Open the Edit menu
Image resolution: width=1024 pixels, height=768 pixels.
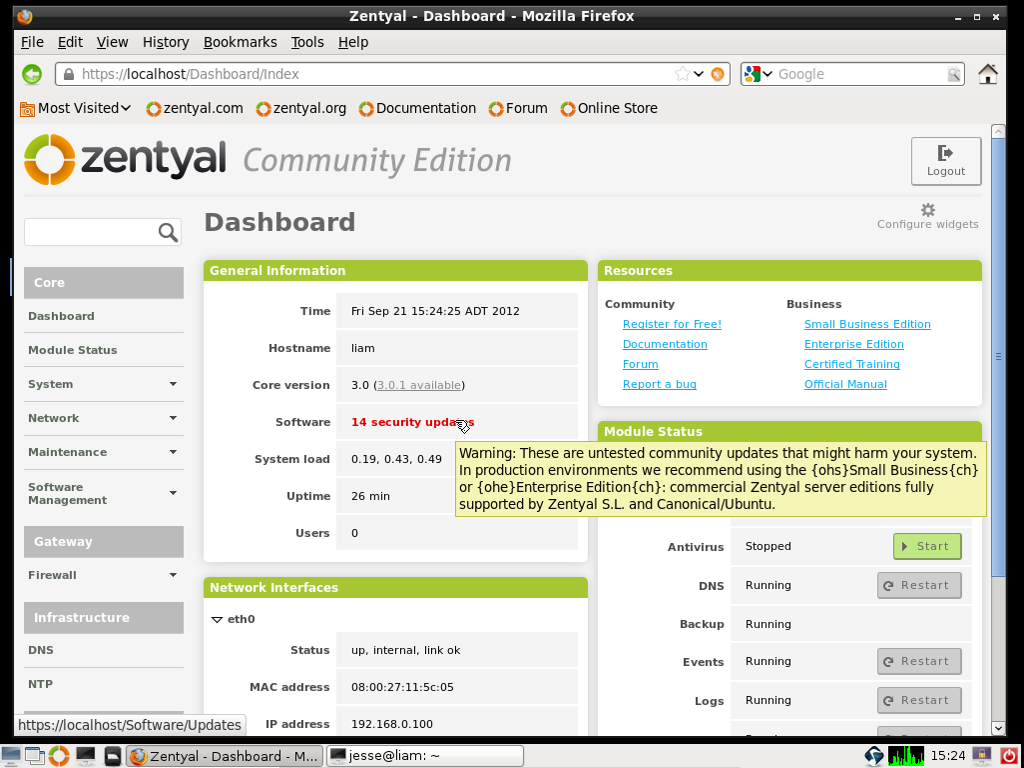point(70,42)
